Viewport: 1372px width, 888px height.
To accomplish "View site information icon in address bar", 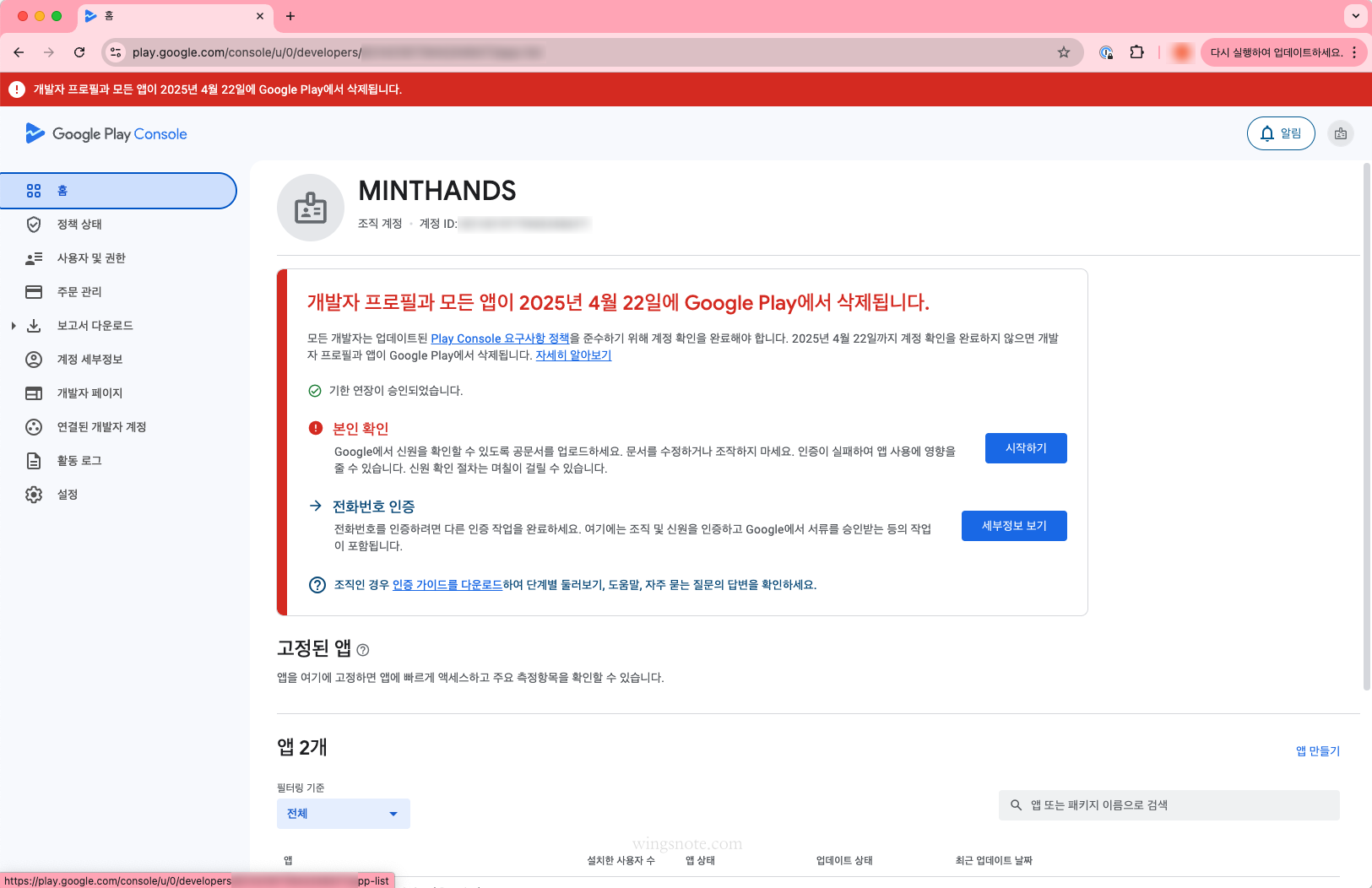I will [x=117, y=52].
